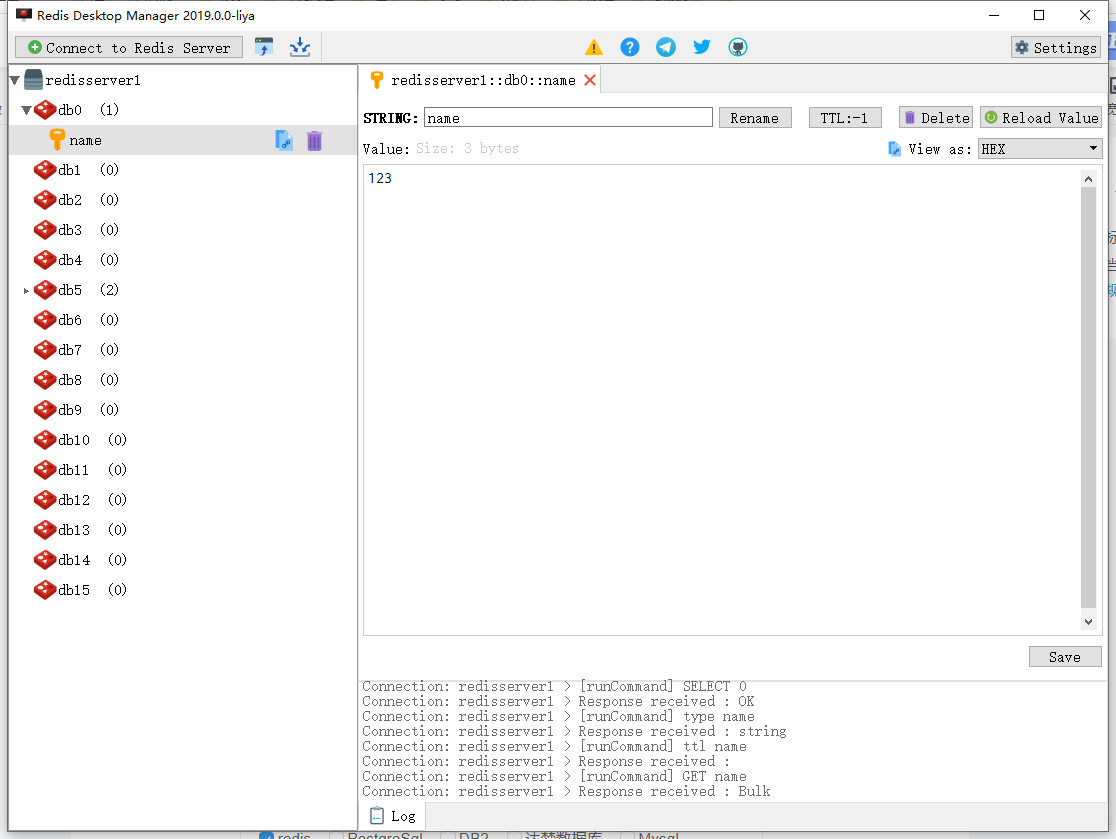The height and width of the screenshot is (839, 1116).
Task: Open the GitHub icon in toolbar
Action: 737,46
